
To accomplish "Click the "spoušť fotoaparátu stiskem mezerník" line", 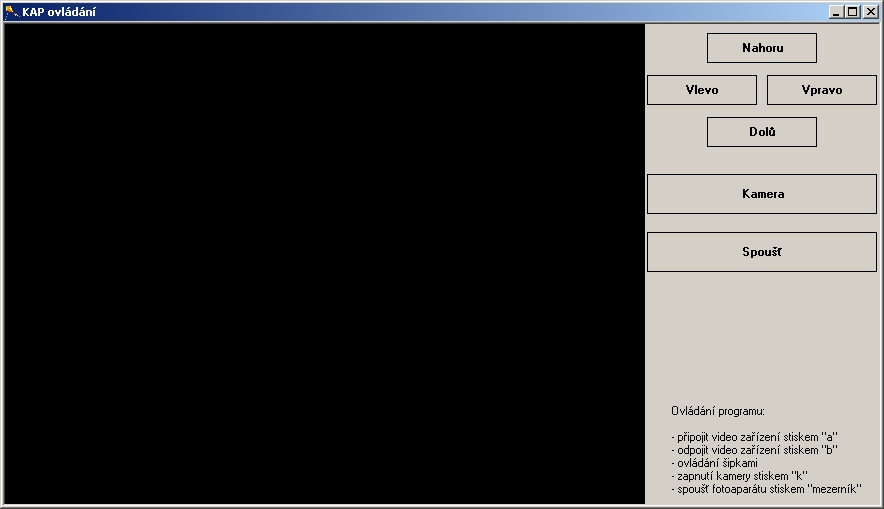I will (766, 489).
